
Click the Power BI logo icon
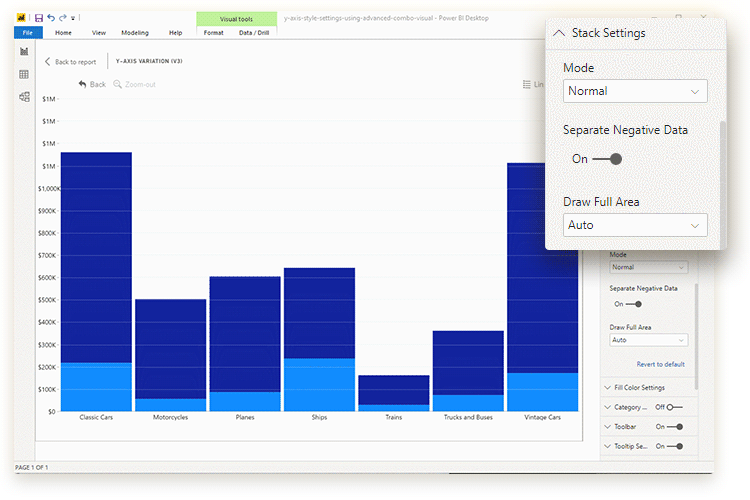pos(21,18)
